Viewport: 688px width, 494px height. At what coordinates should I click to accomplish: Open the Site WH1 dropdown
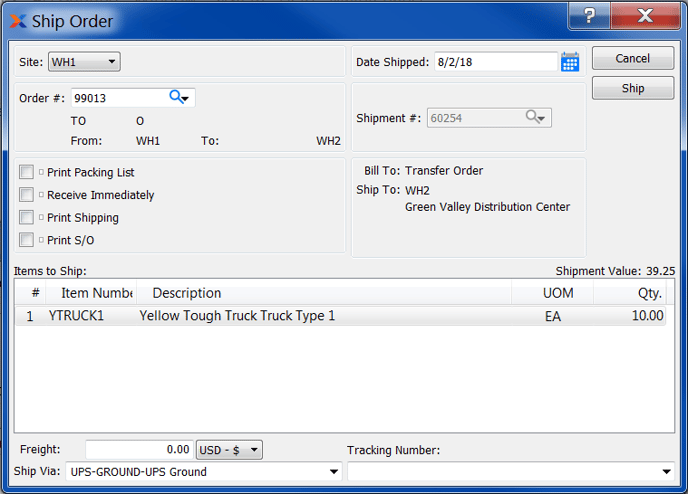pyautogui.click(x=84, y=62)
